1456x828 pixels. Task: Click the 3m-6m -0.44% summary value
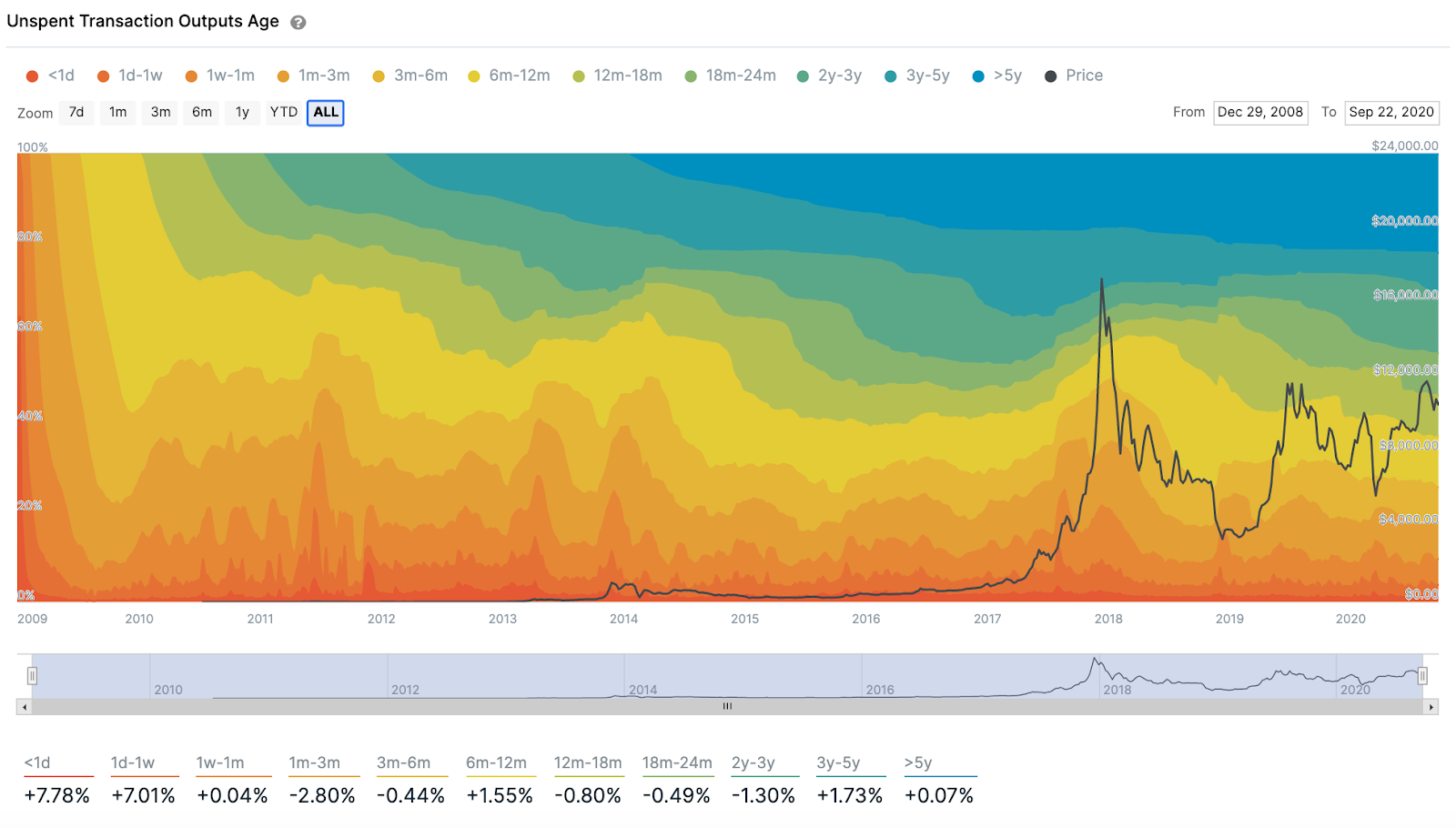click(x=410, y=796)
